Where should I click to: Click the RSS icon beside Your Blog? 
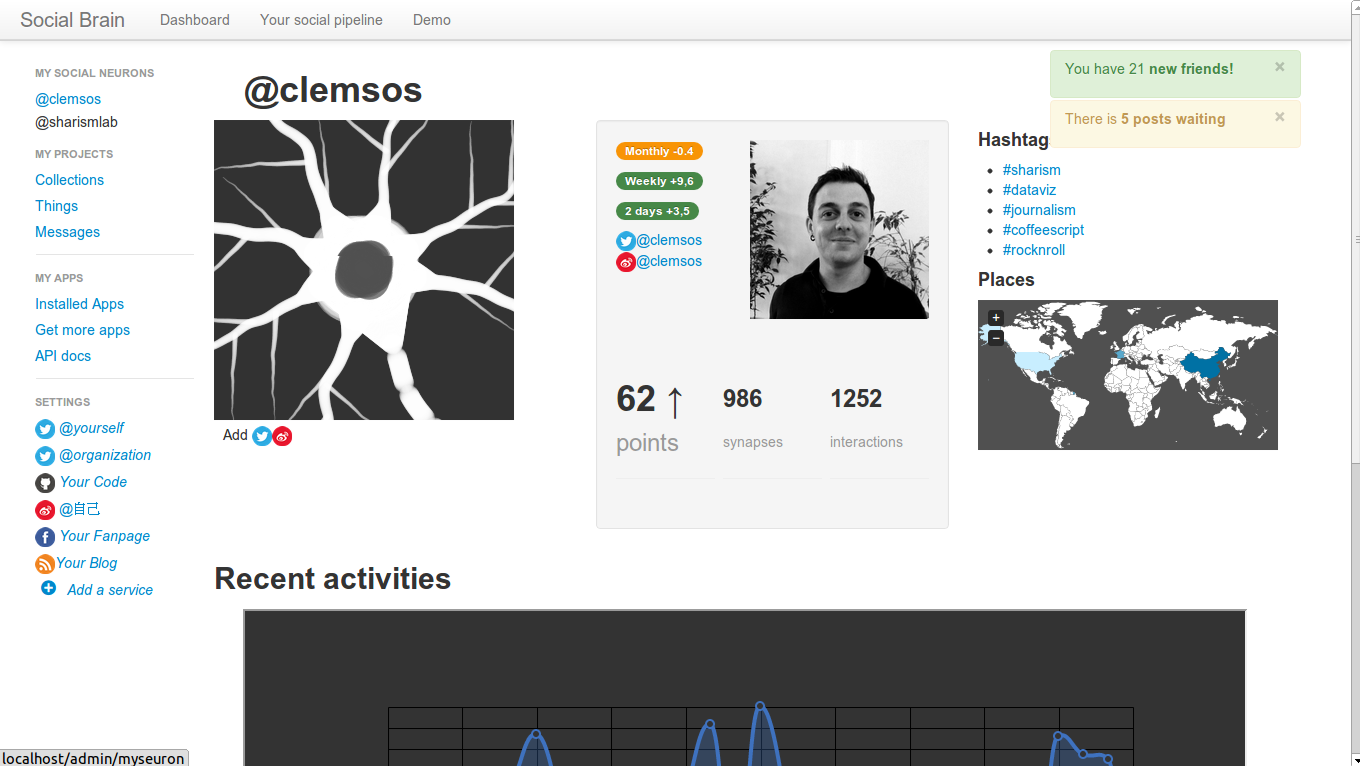point(45,564)
